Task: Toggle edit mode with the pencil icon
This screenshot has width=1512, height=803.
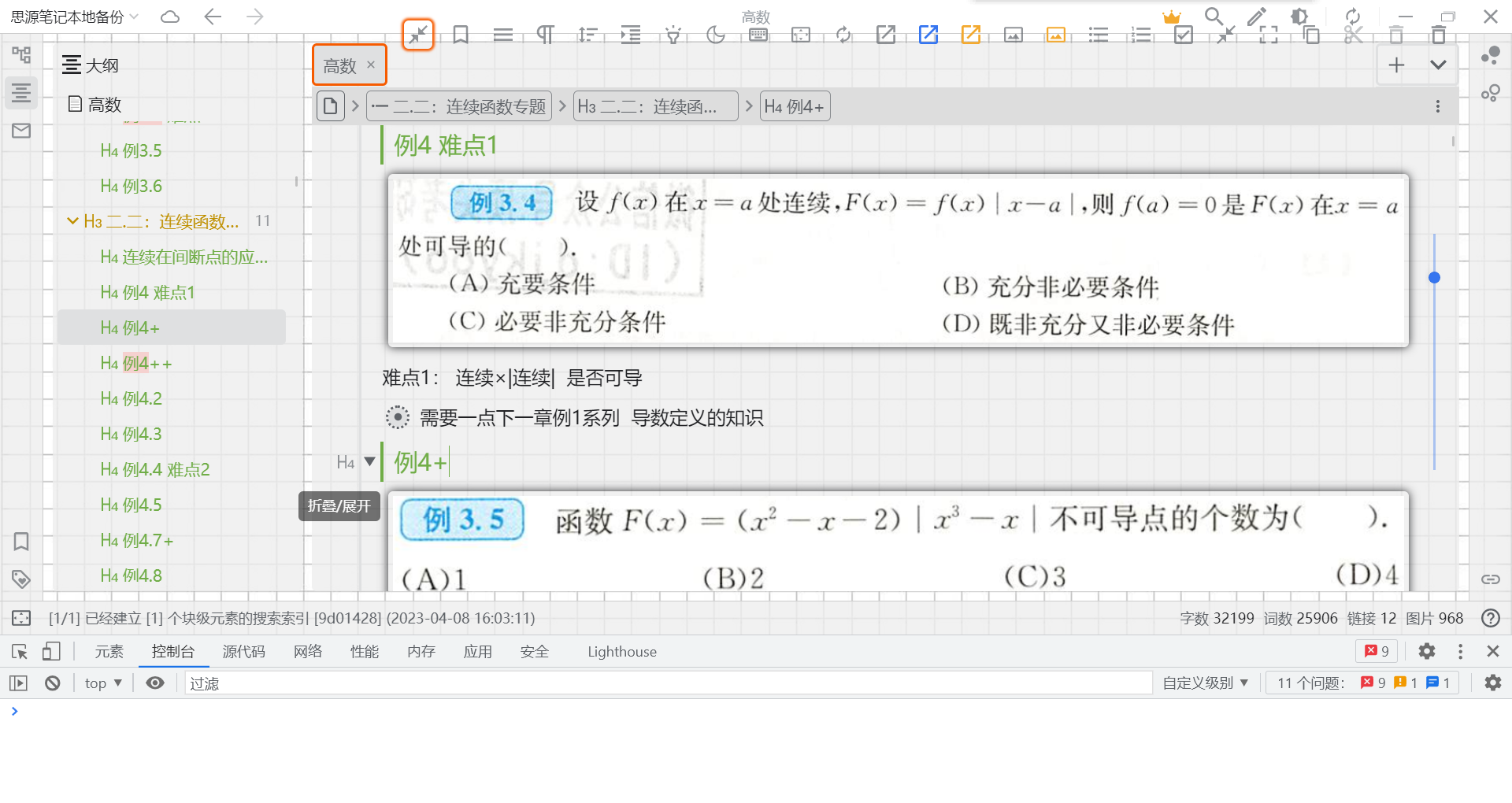Action: click(1256, 16)
